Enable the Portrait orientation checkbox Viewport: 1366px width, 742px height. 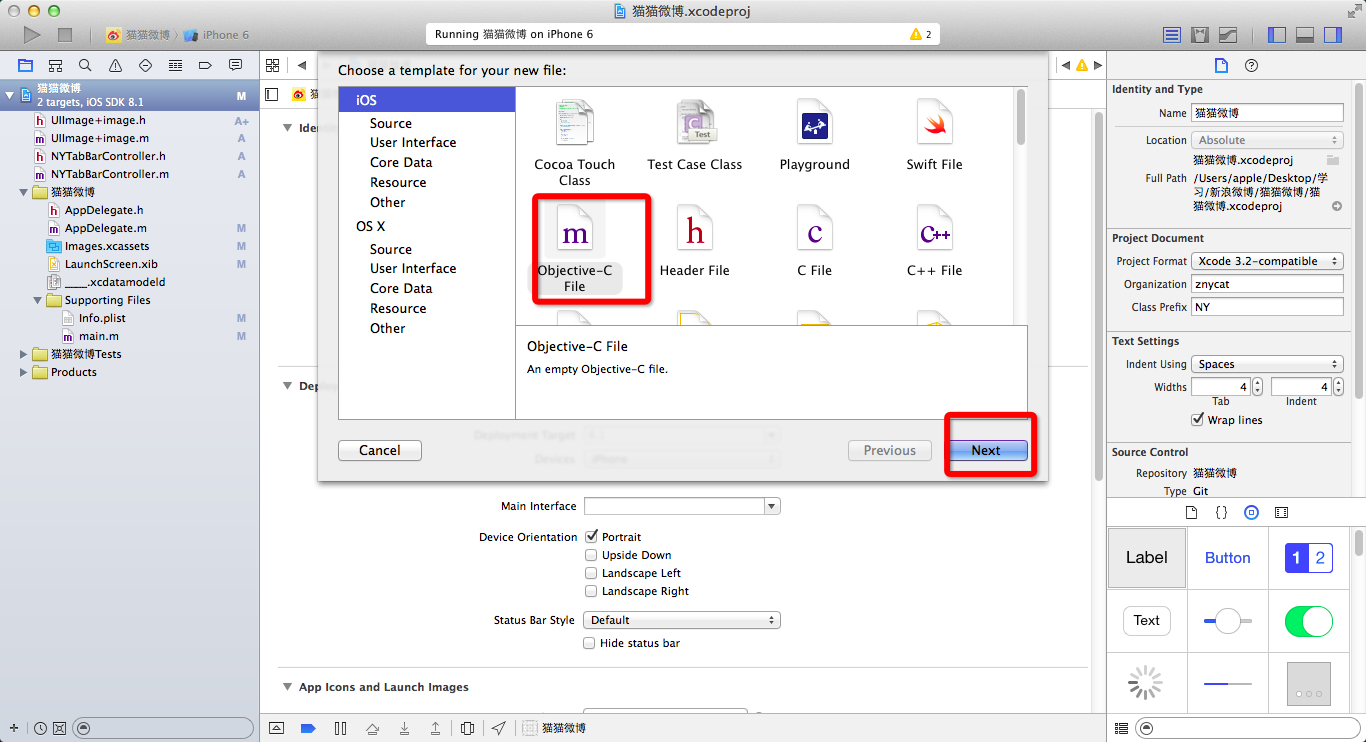(x=591, y=536)
